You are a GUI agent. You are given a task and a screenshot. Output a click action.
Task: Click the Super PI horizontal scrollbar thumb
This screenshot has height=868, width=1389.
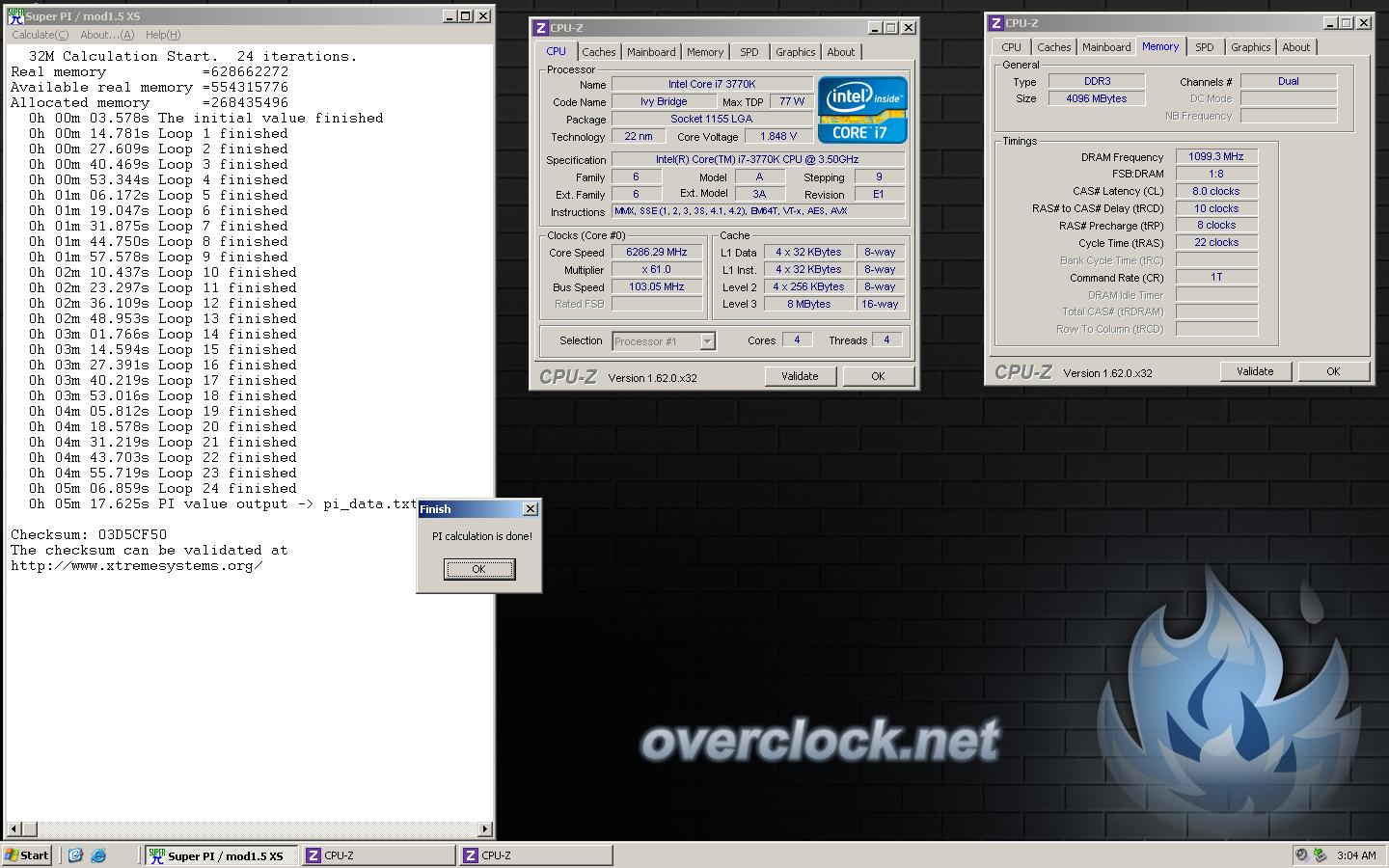[x=29, y=828]
